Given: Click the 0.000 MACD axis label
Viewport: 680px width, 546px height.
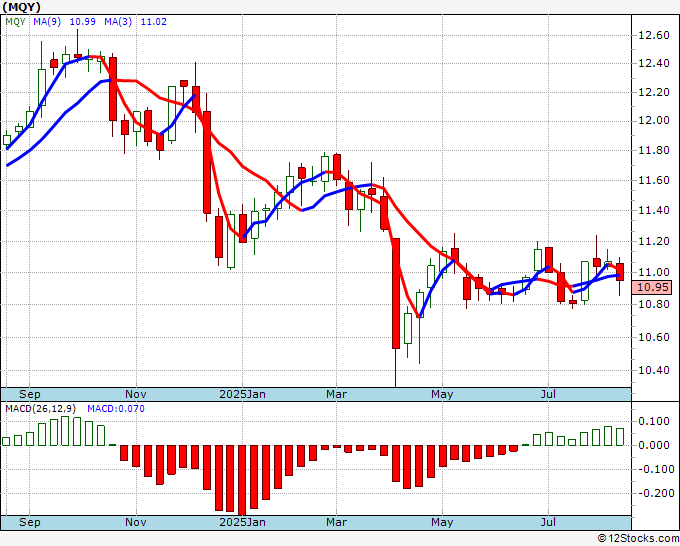Looking at the screenshot, I should pos(654,445).
